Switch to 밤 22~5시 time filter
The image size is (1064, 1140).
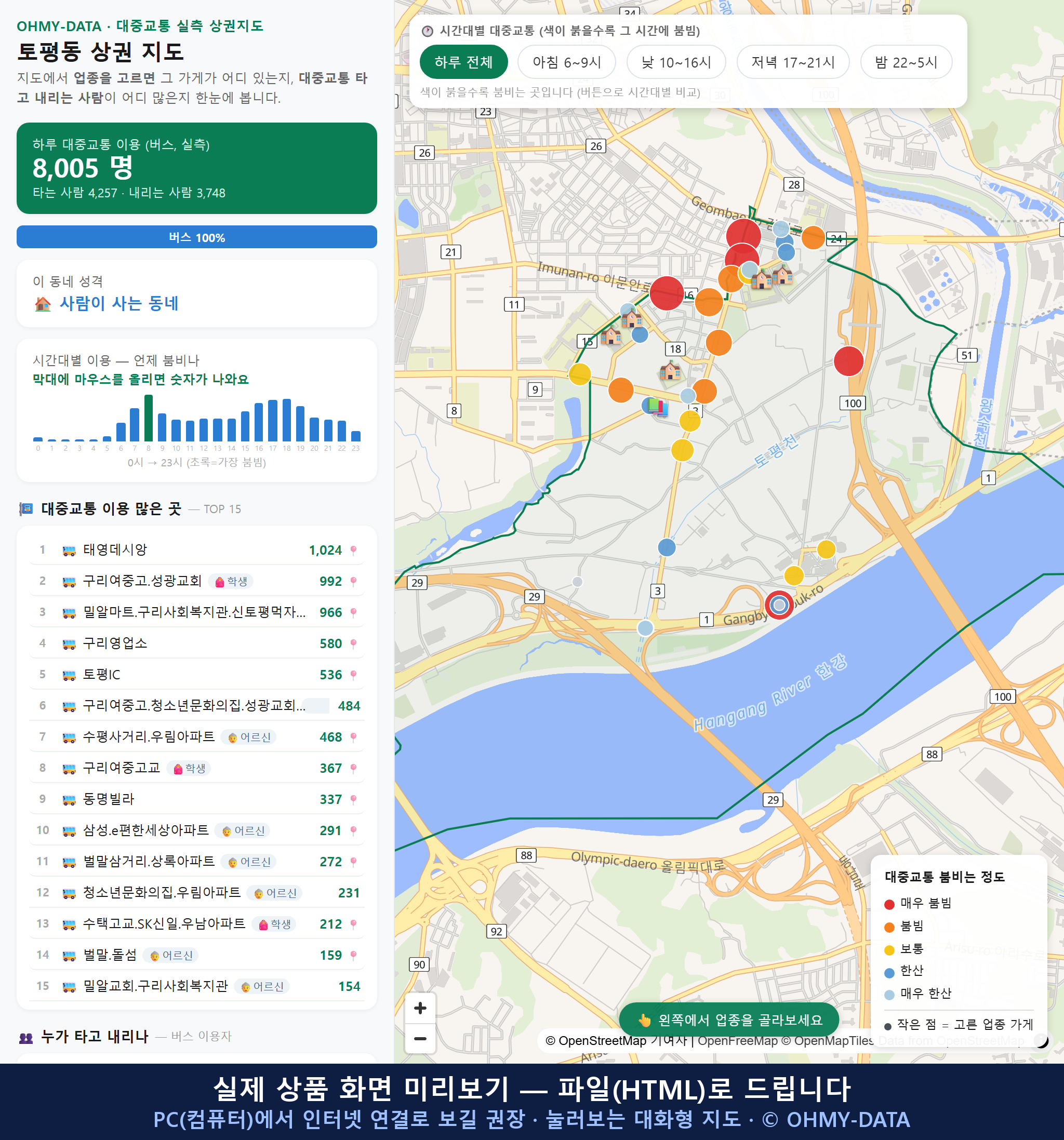click(906, 62)
